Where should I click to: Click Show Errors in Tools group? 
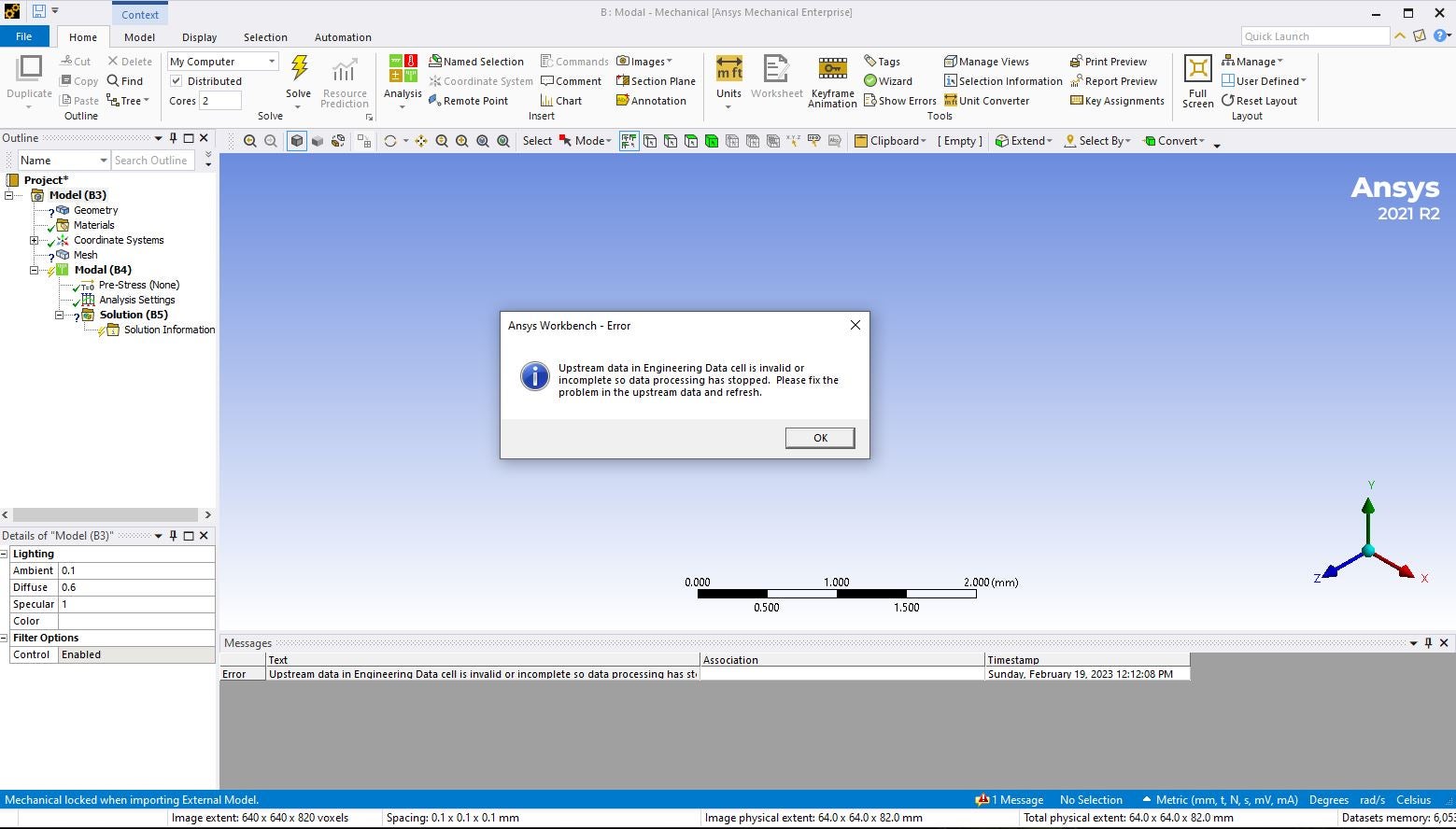[x=899, y=101]
